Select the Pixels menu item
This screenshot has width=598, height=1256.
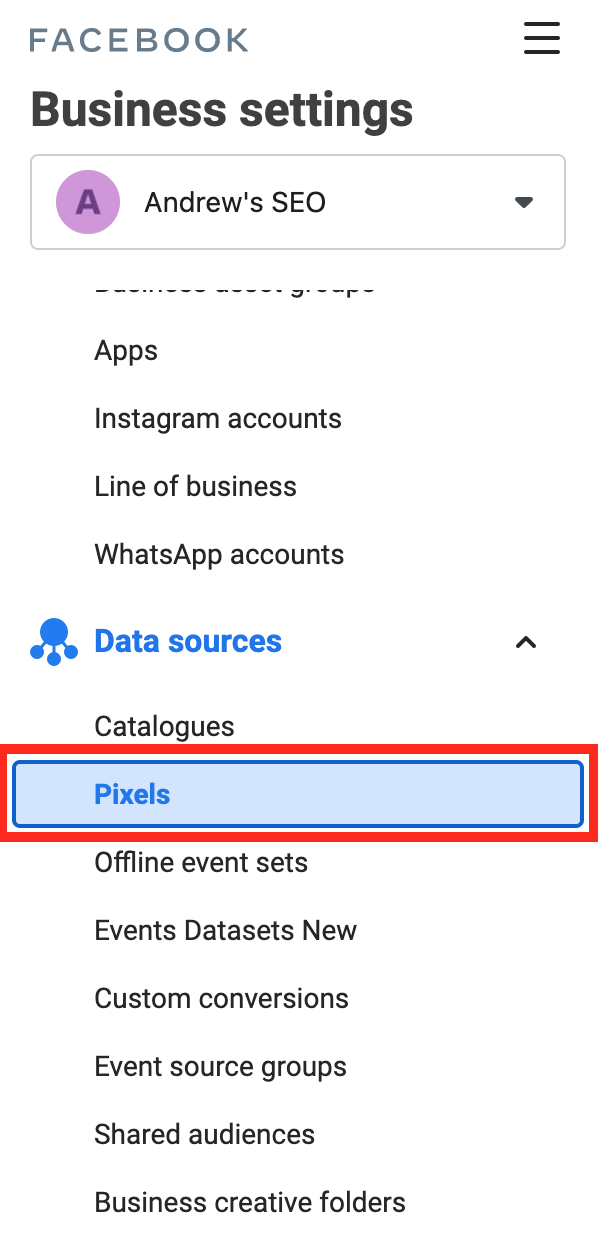[298, 795]
